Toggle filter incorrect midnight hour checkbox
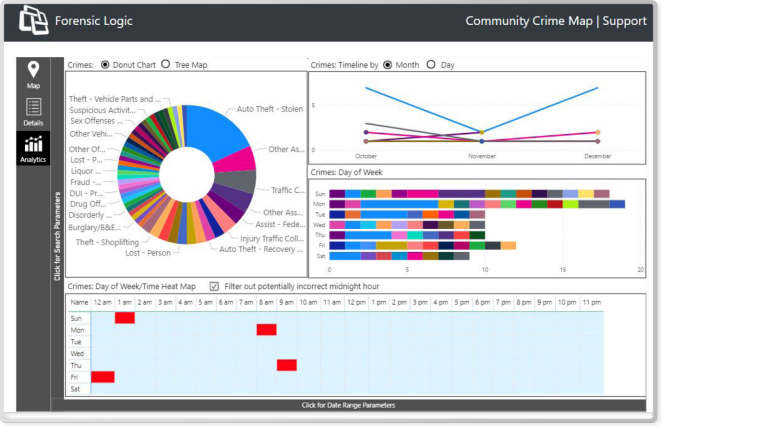Screen dimensions: 768x432 (214, 286)
